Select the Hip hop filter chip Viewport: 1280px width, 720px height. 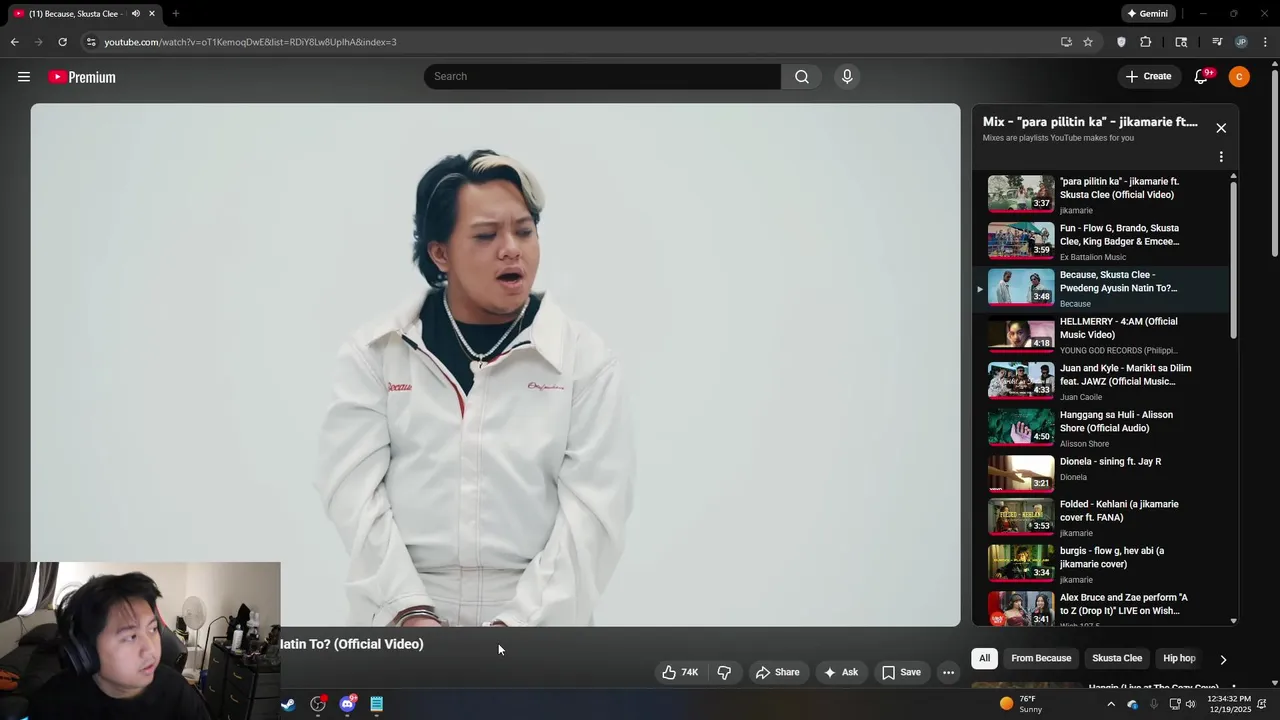click(x=1179, y=658)
